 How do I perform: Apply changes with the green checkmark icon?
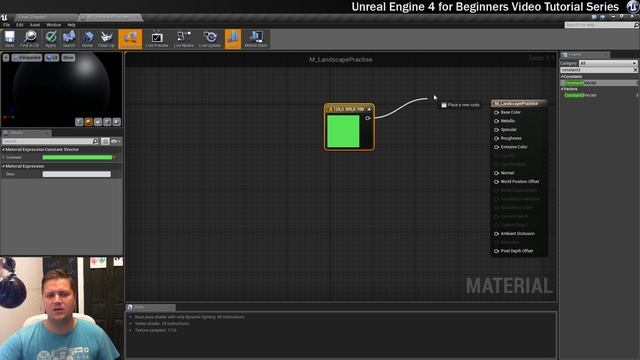[51, 39]
